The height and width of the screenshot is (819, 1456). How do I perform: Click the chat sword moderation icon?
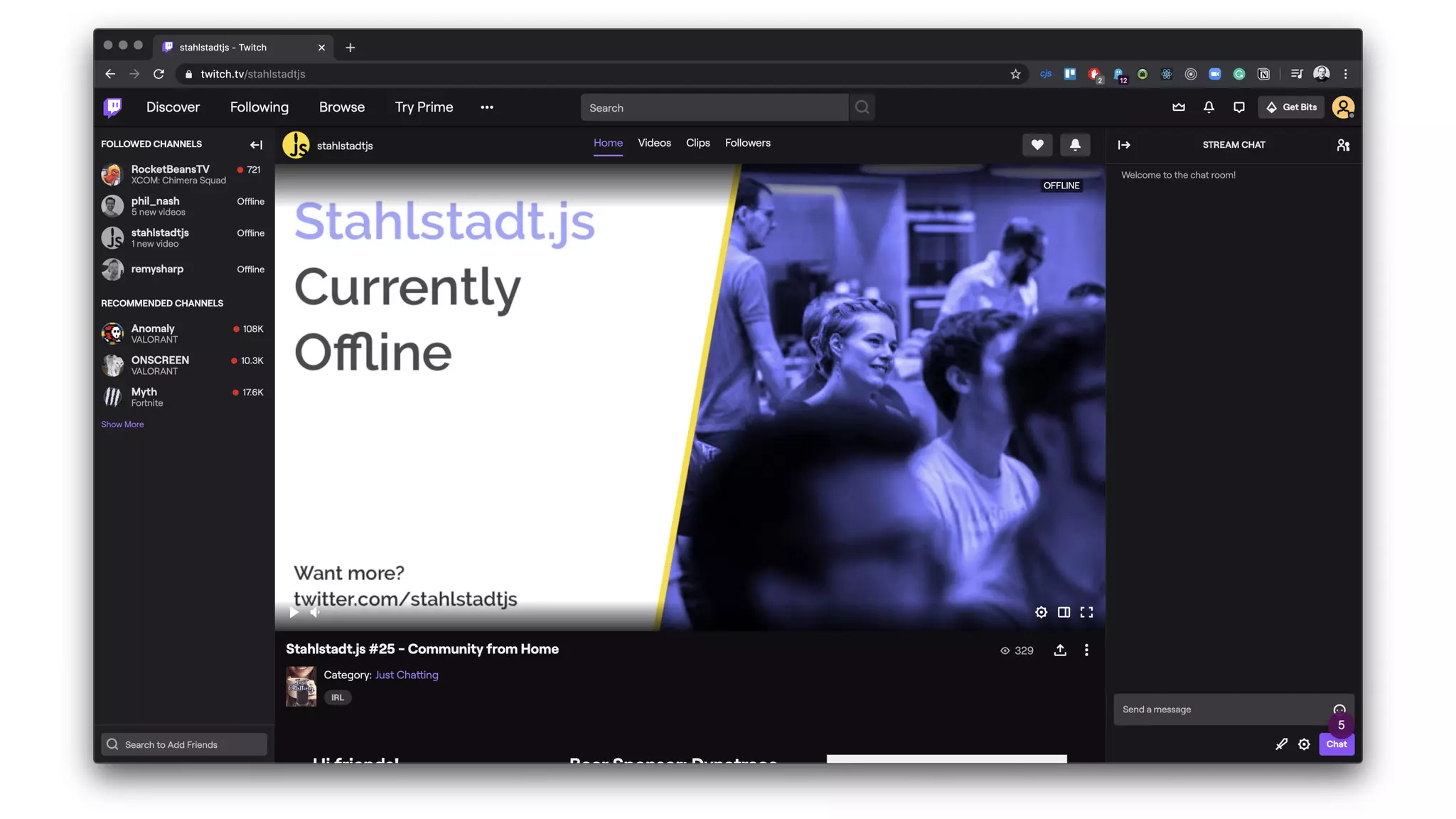pos(1281,744)
